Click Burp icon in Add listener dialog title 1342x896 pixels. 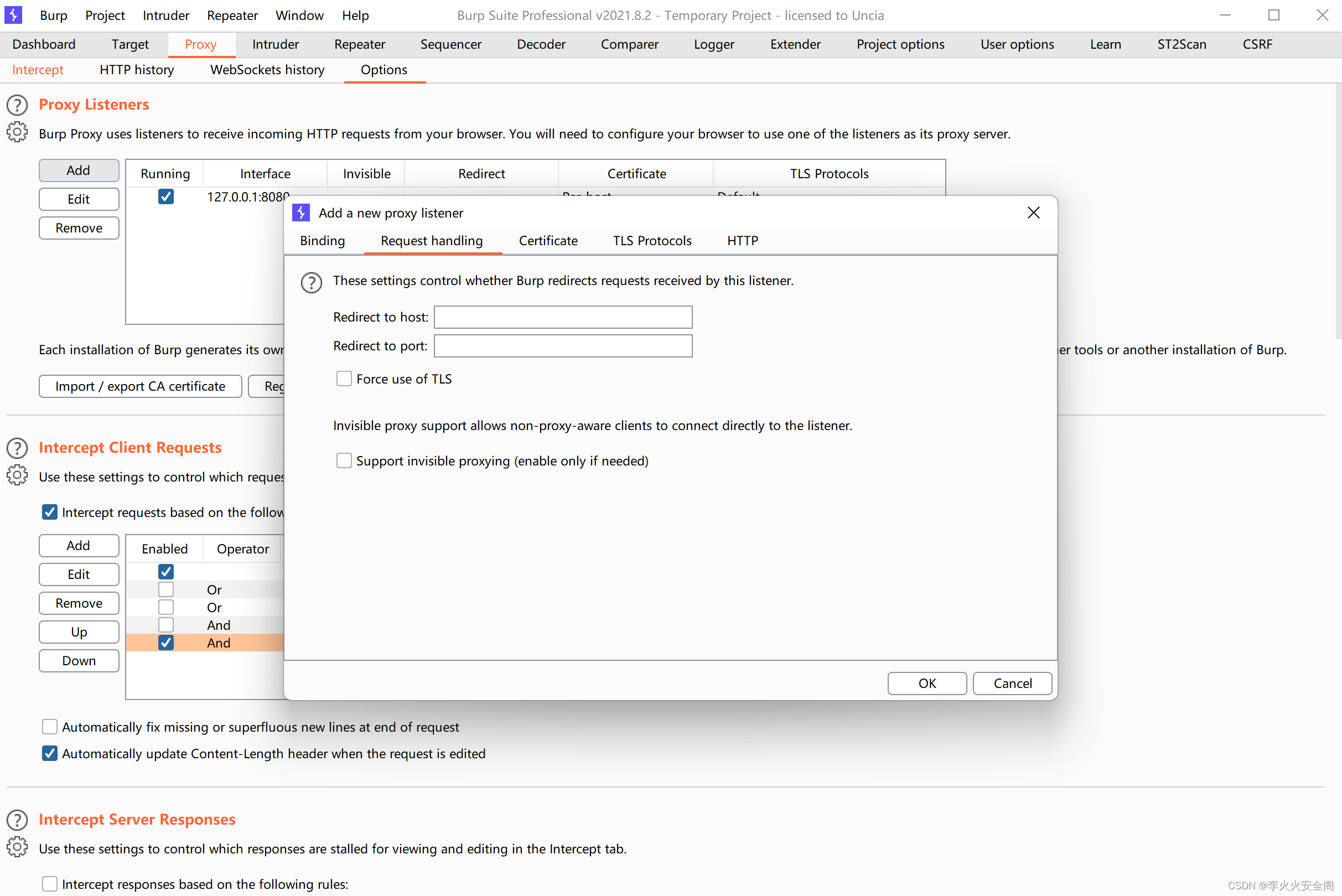(x=301, y=213)
